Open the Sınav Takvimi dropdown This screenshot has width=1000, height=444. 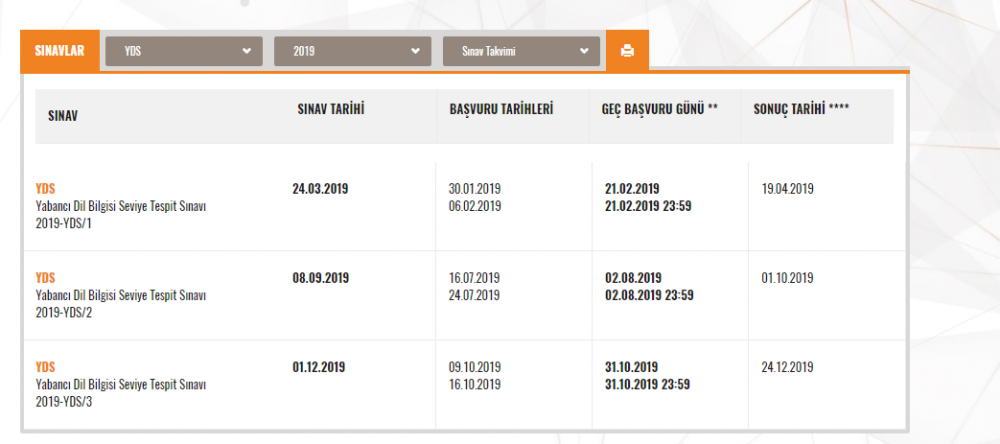(x=522, y=51)
